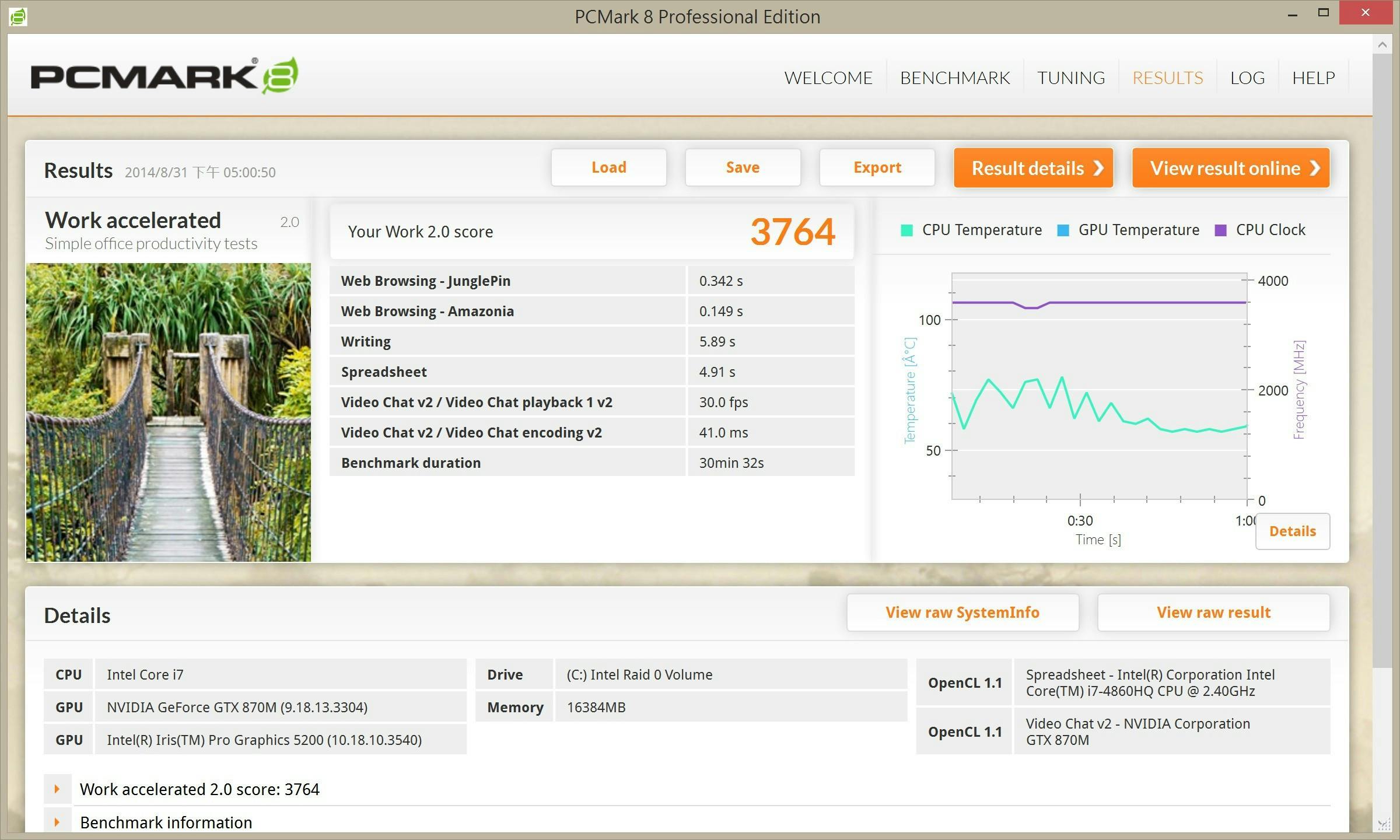Switch to the BENCHMARK tab
Screen dimensions: 1400x840
pos(954,78)
